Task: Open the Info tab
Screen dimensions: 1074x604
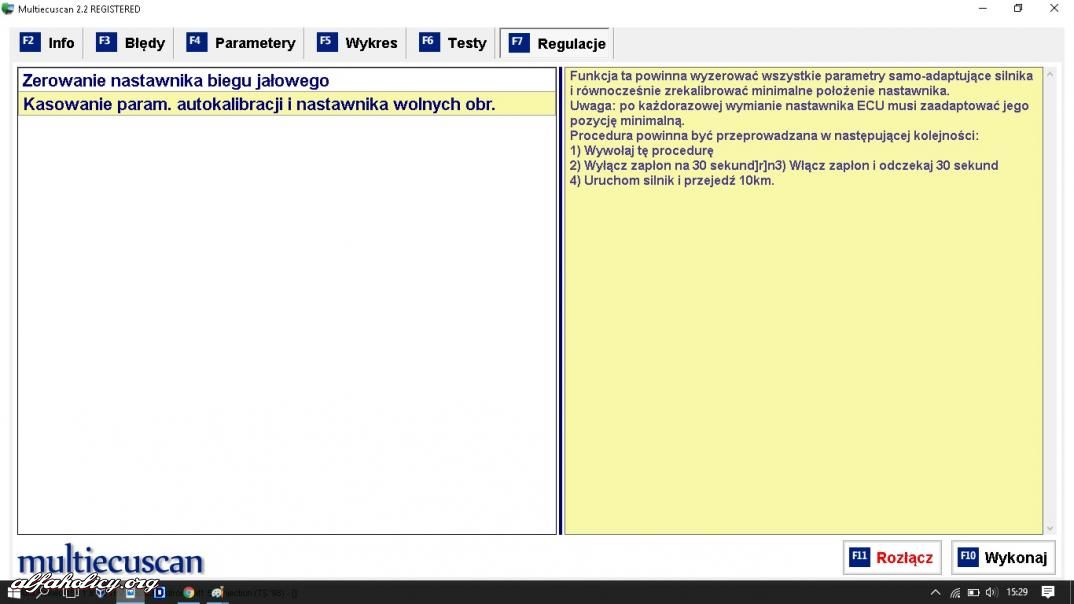Action: tap(47, 43)
